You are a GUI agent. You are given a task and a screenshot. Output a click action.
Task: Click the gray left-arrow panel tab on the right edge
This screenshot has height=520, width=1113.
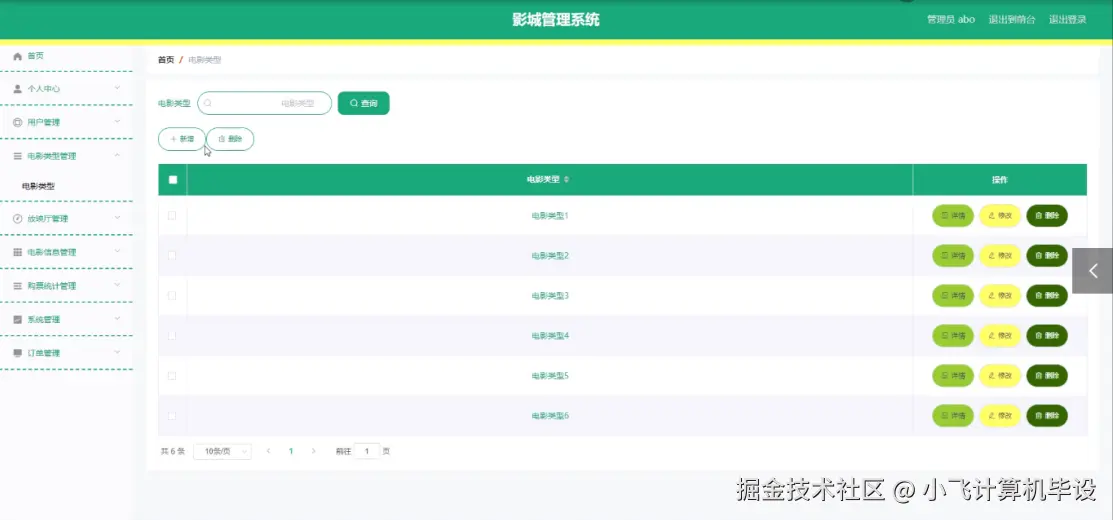click(1092, 270)
